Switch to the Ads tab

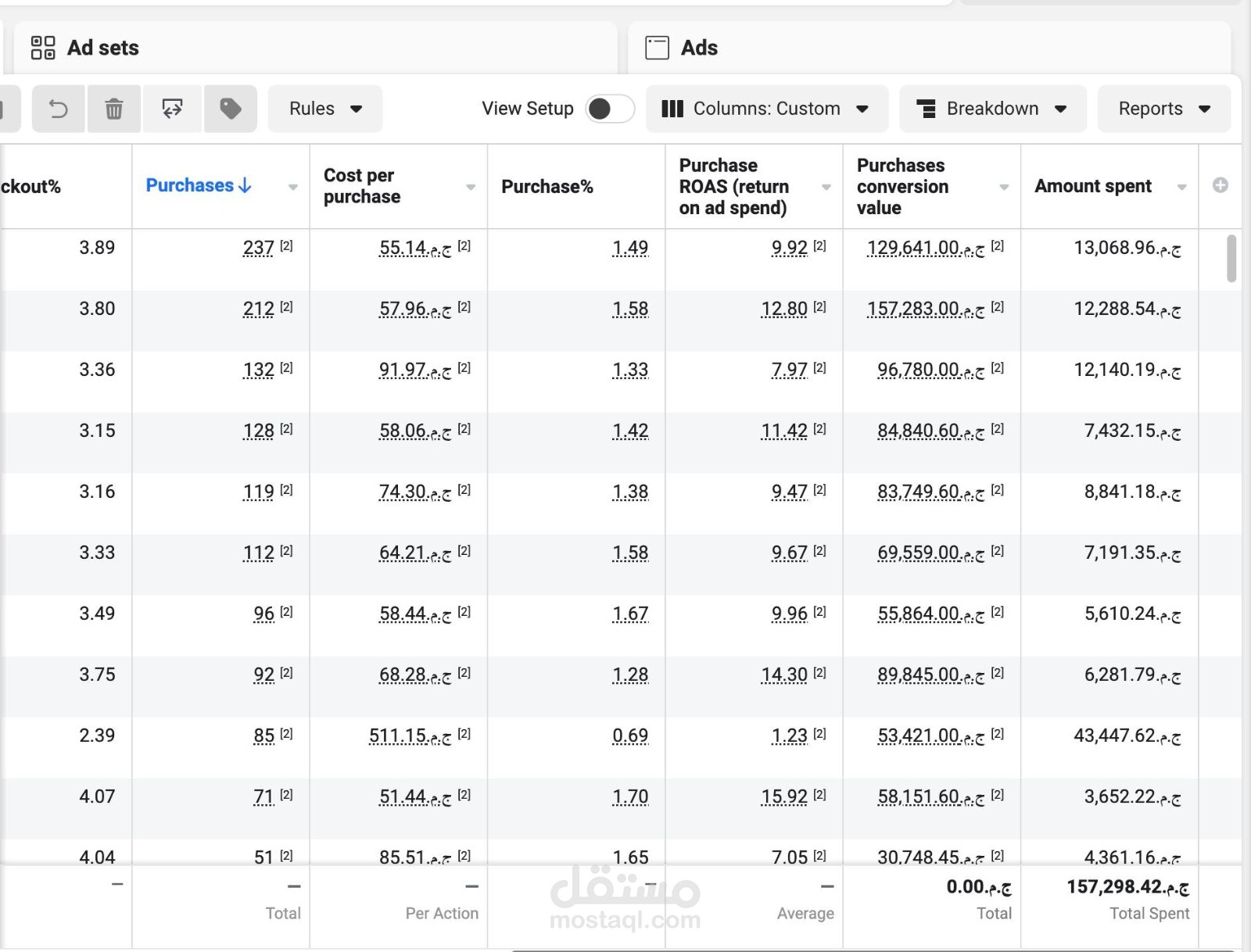[699, 48]
